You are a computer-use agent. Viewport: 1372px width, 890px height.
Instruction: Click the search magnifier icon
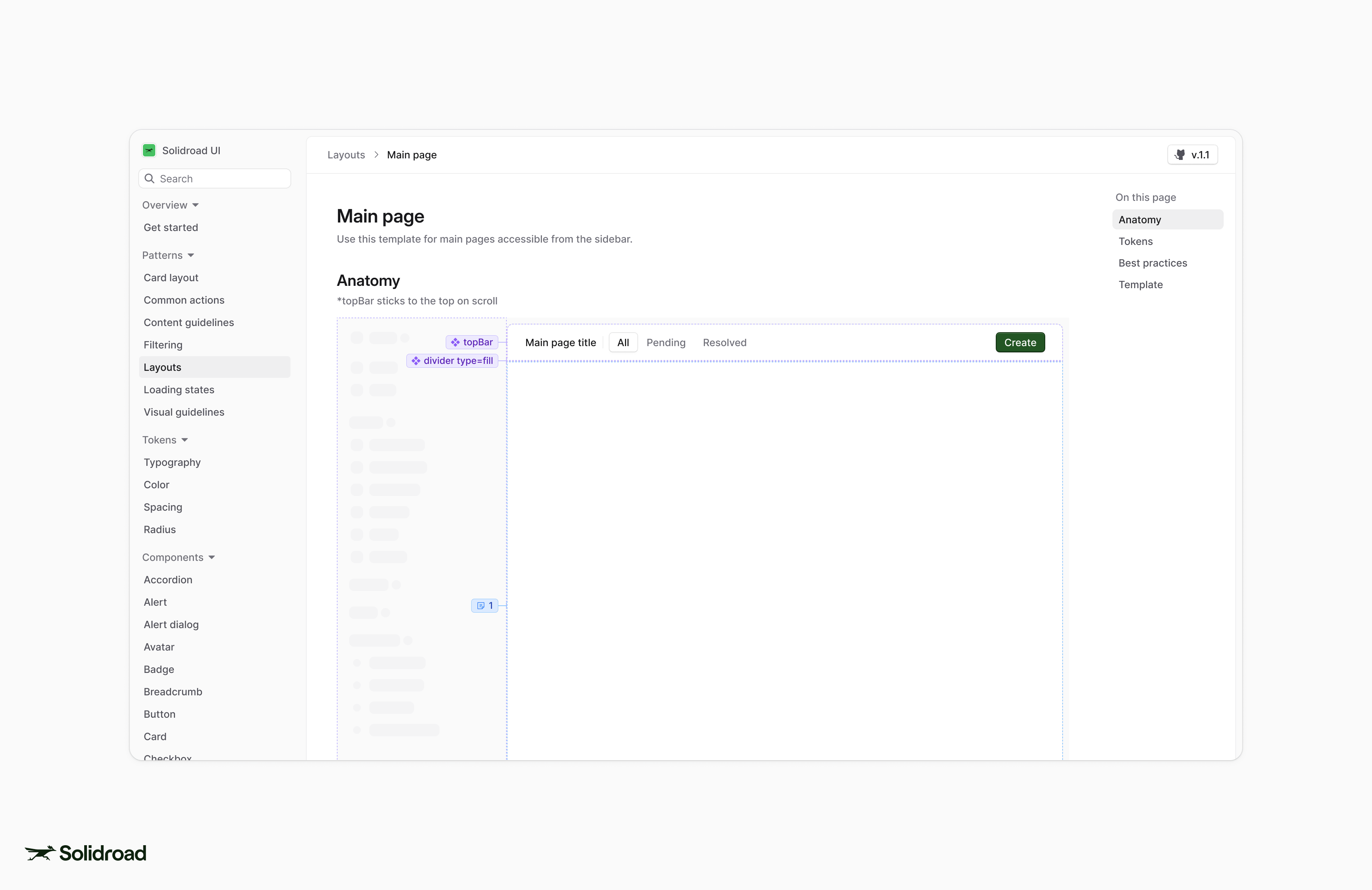pyautogui.click(x=149, y=179)
